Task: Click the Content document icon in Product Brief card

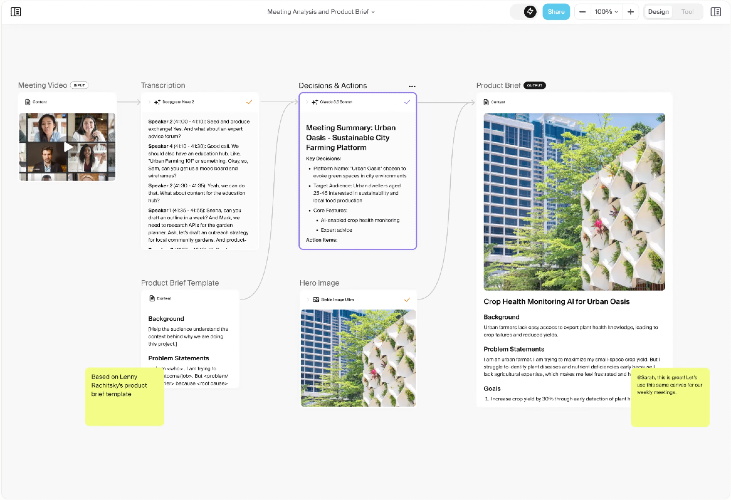Action: click(486, 102)
